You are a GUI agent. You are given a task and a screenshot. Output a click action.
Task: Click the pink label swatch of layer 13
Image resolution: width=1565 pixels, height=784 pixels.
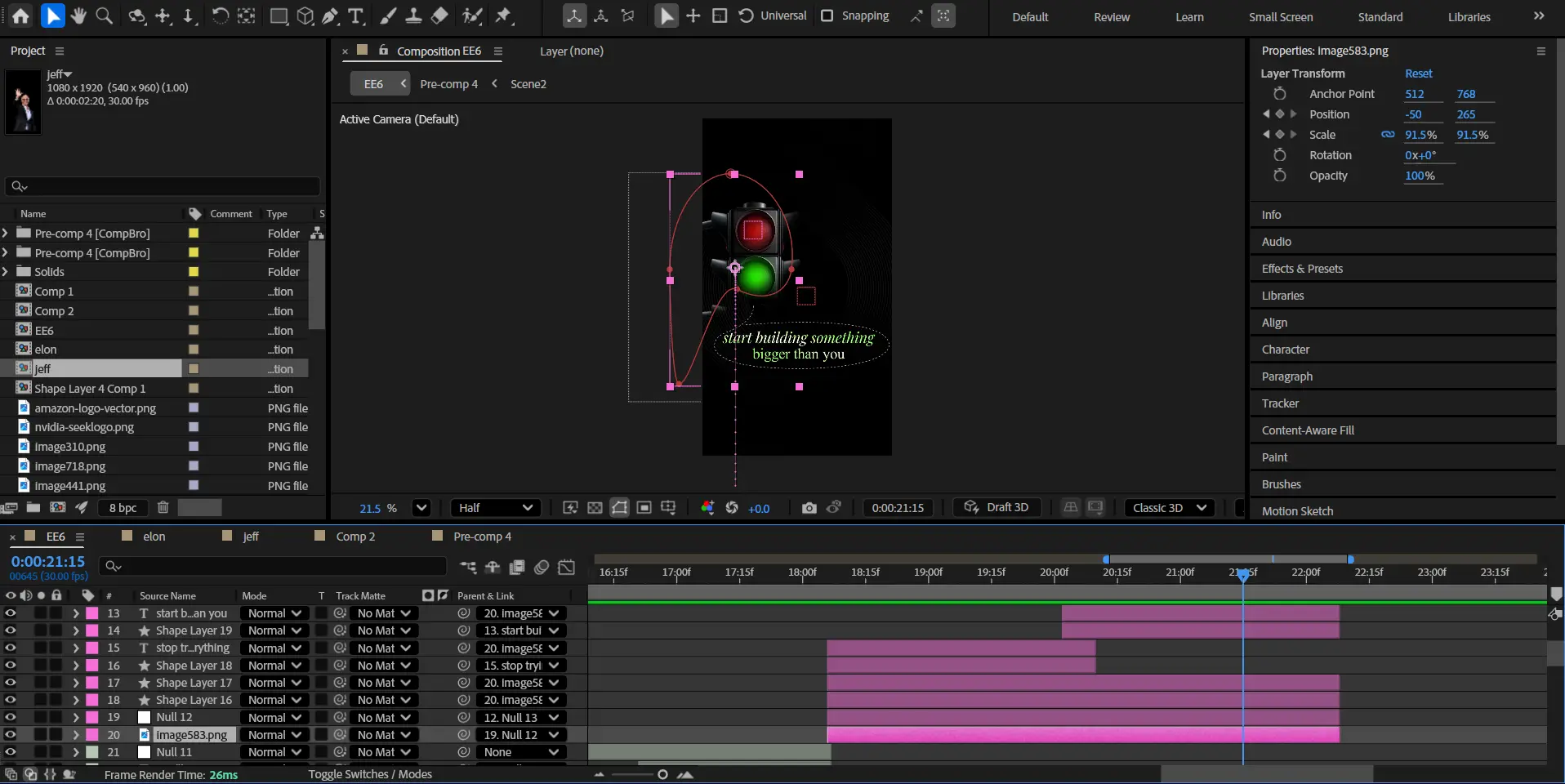(x=92, y=613)
